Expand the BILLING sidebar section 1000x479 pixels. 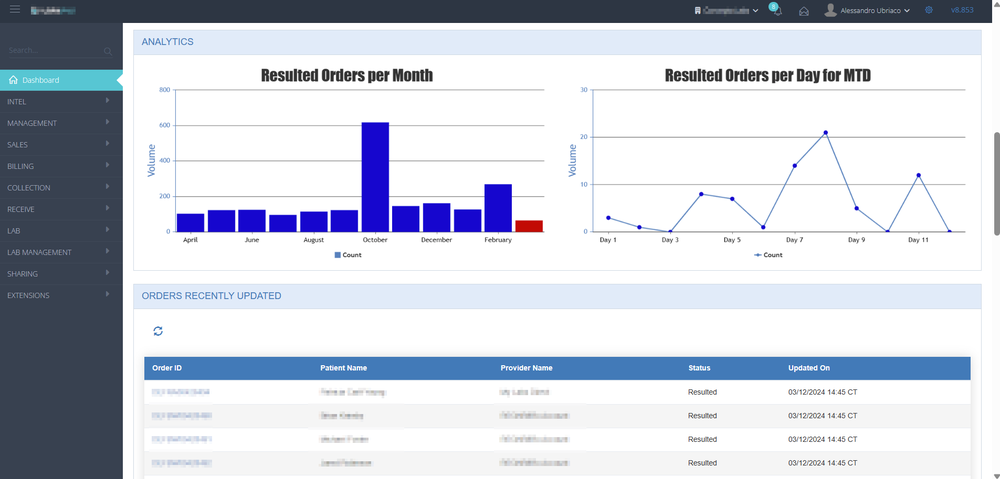[x=61, y=166]
